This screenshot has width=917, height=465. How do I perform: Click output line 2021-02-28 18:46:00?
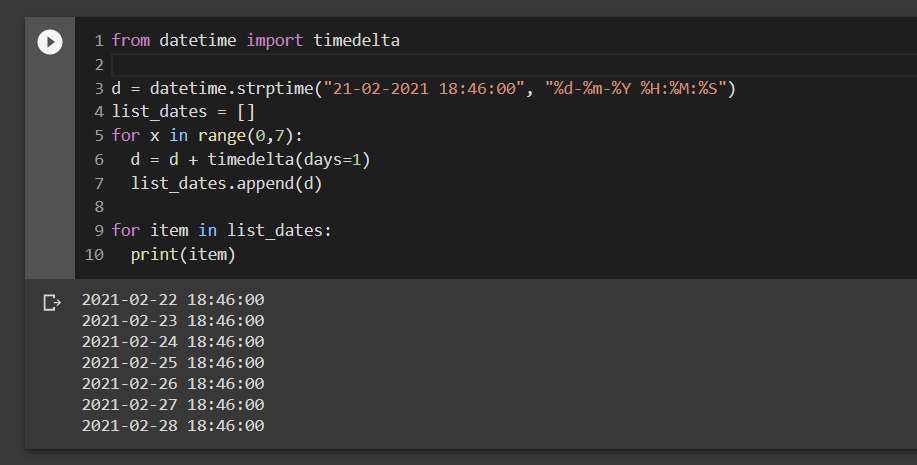click(173, 426)
